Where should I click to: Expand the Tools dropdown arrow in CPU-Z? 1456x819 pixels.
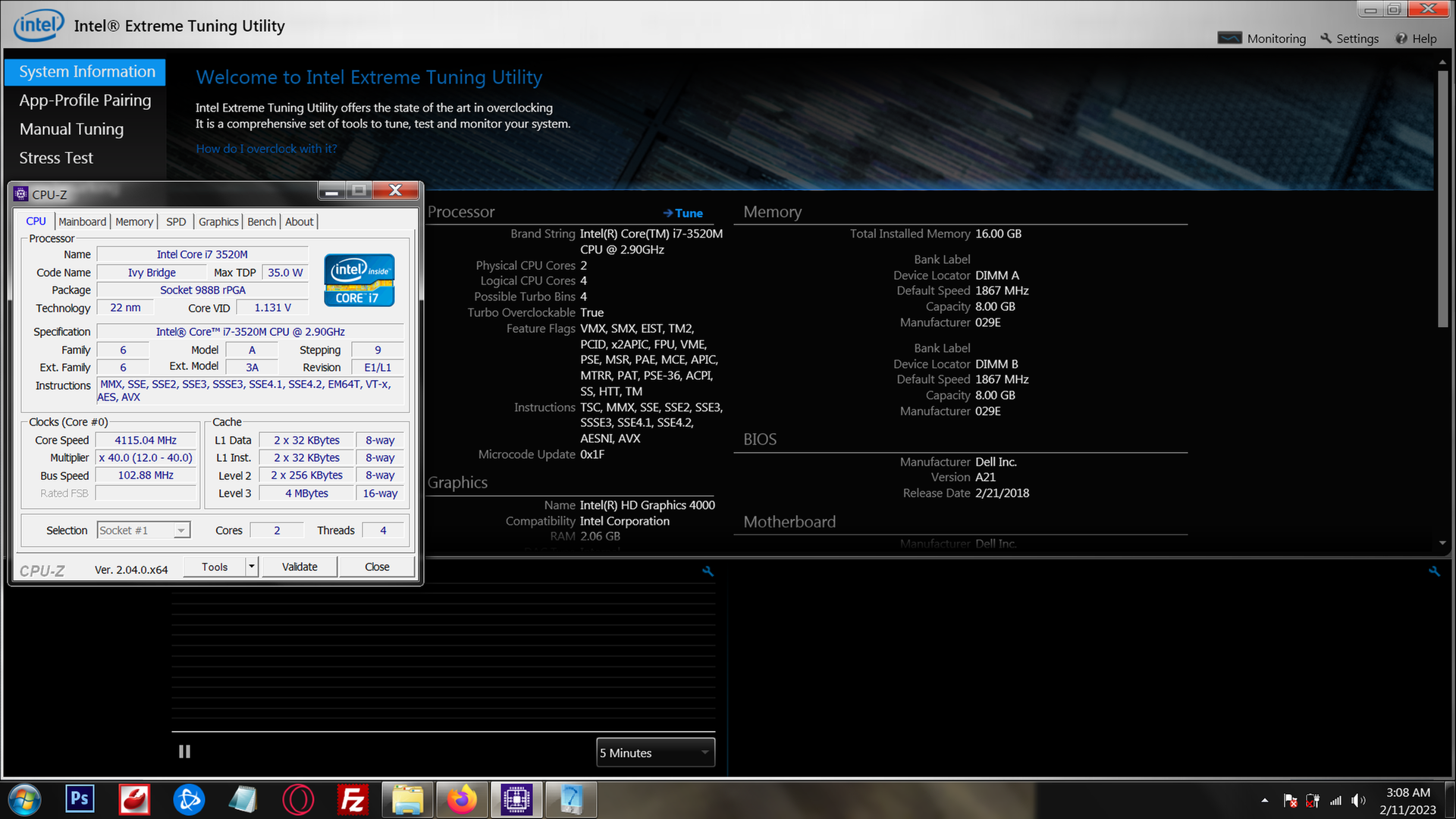click(x=252, y=566)
